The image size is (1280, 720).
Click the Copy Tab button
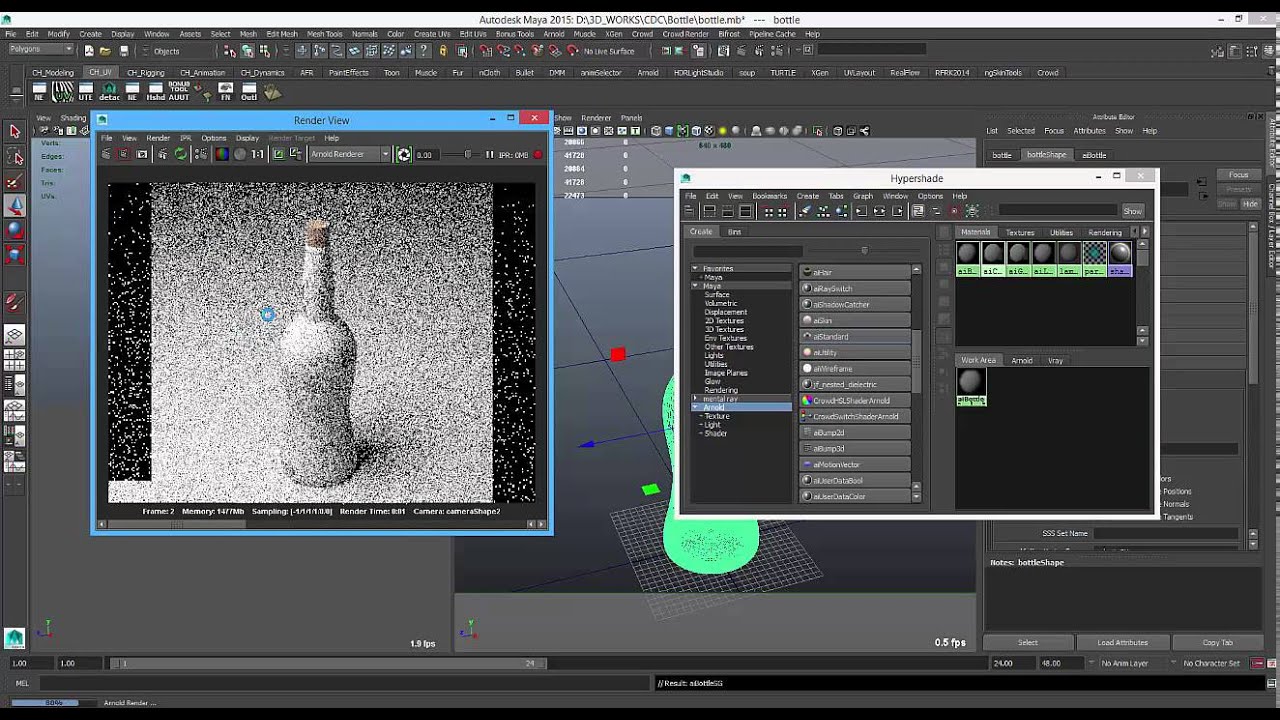[x=1217, y=642]
